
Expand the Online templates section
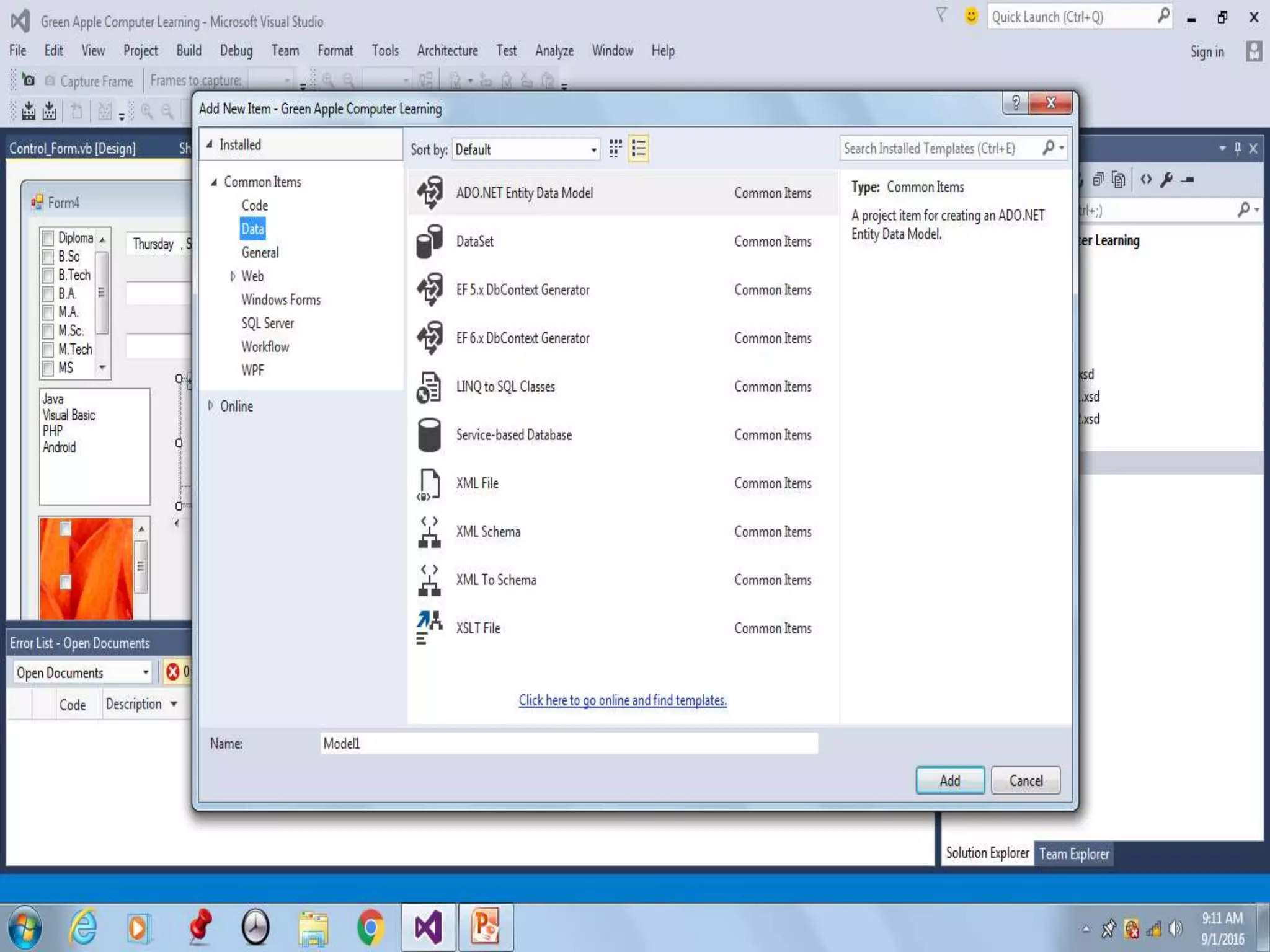(211, 406)
